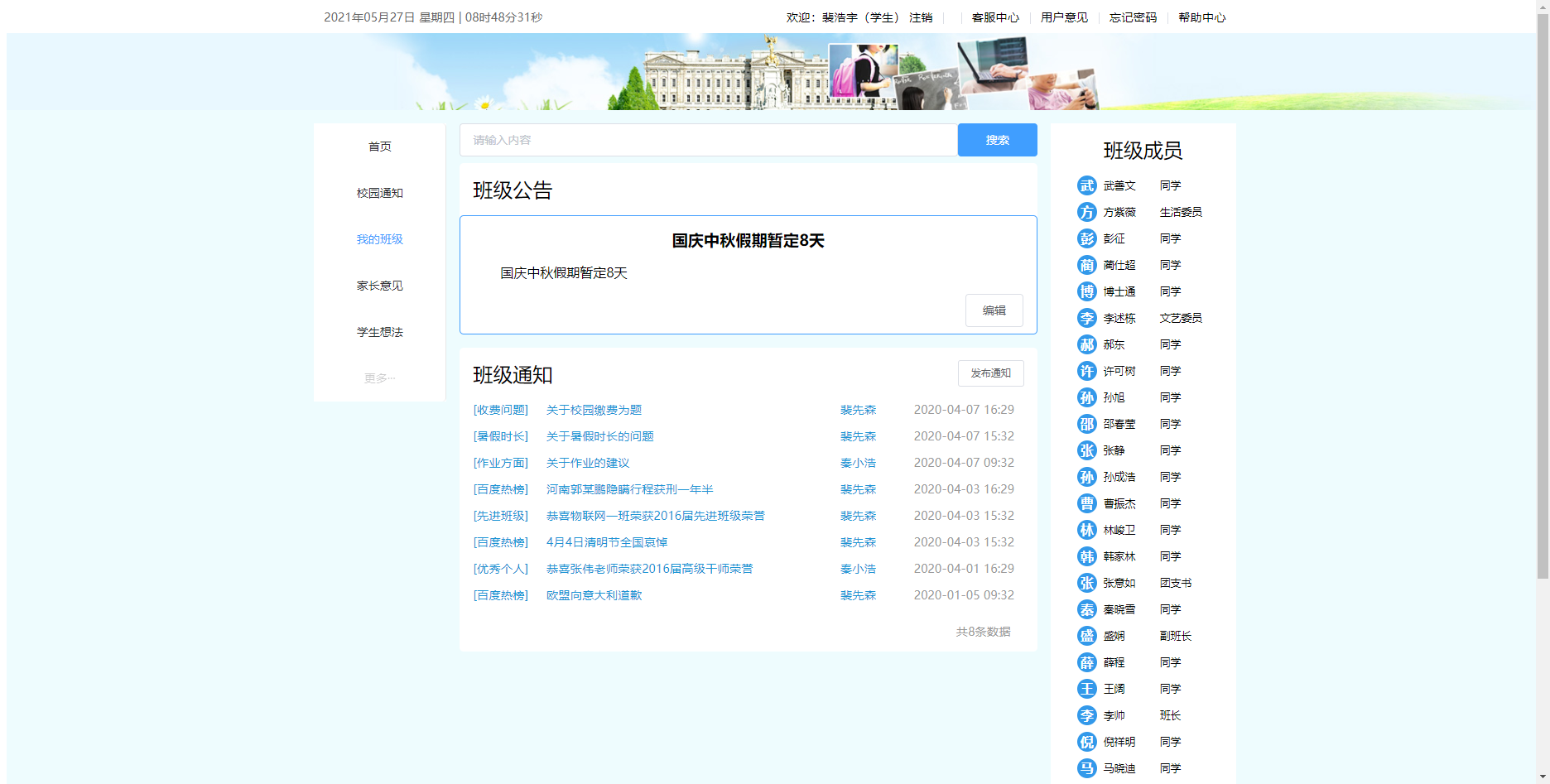Image resolution: width=1550 pixels, height=784 pixels.
Task: Click the avatar icon for 彭征
Action: (1086, 238)
